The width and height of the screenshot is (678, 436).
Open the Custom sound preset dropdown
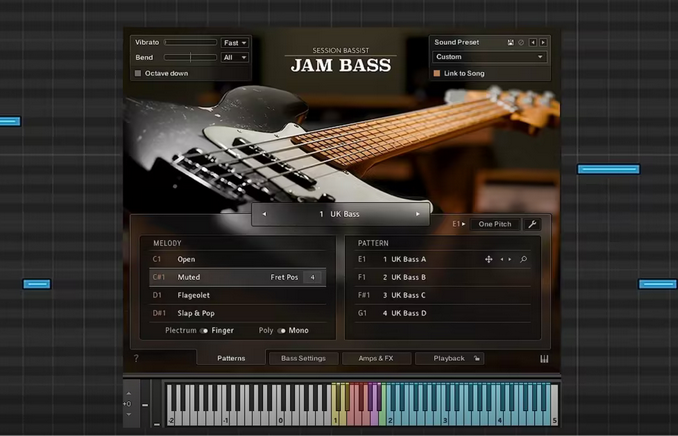tap(489, 57)
